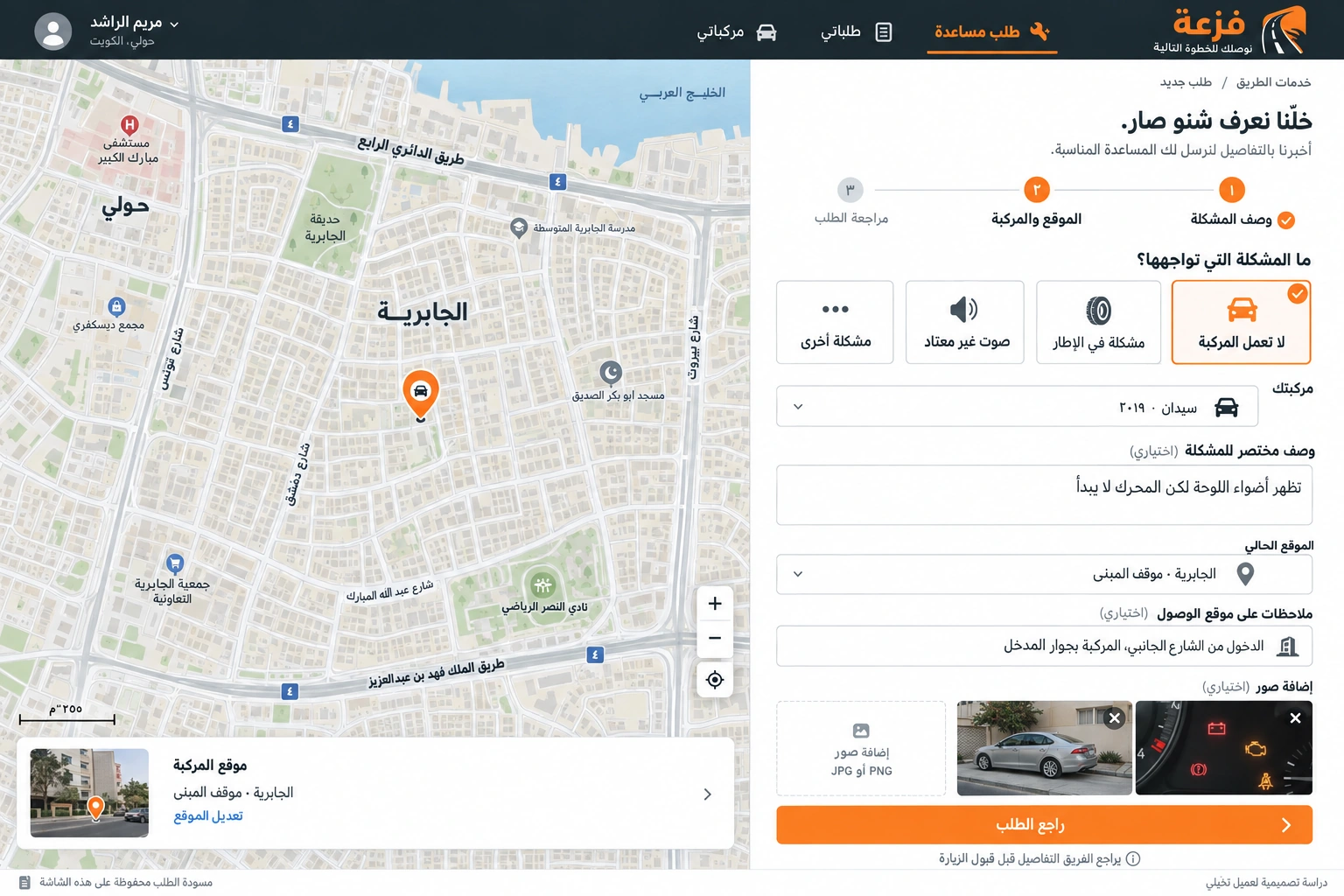Click the مسجد أبو بكر الصديق mosque marker
This screenshot has height=896, width=1344.
tap(611, 373)
